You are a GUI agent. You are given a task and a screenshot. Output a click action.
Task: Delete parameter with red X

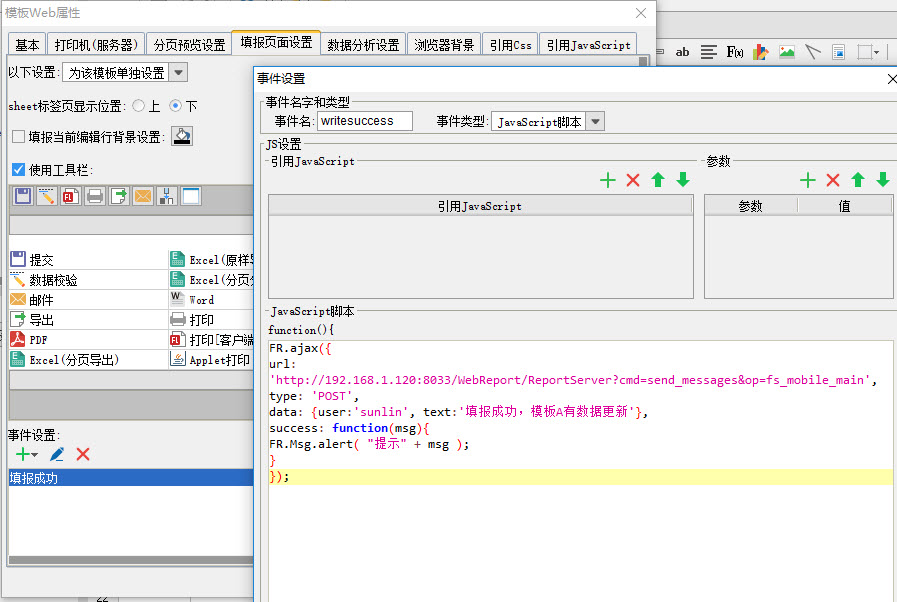click(833, 180)
